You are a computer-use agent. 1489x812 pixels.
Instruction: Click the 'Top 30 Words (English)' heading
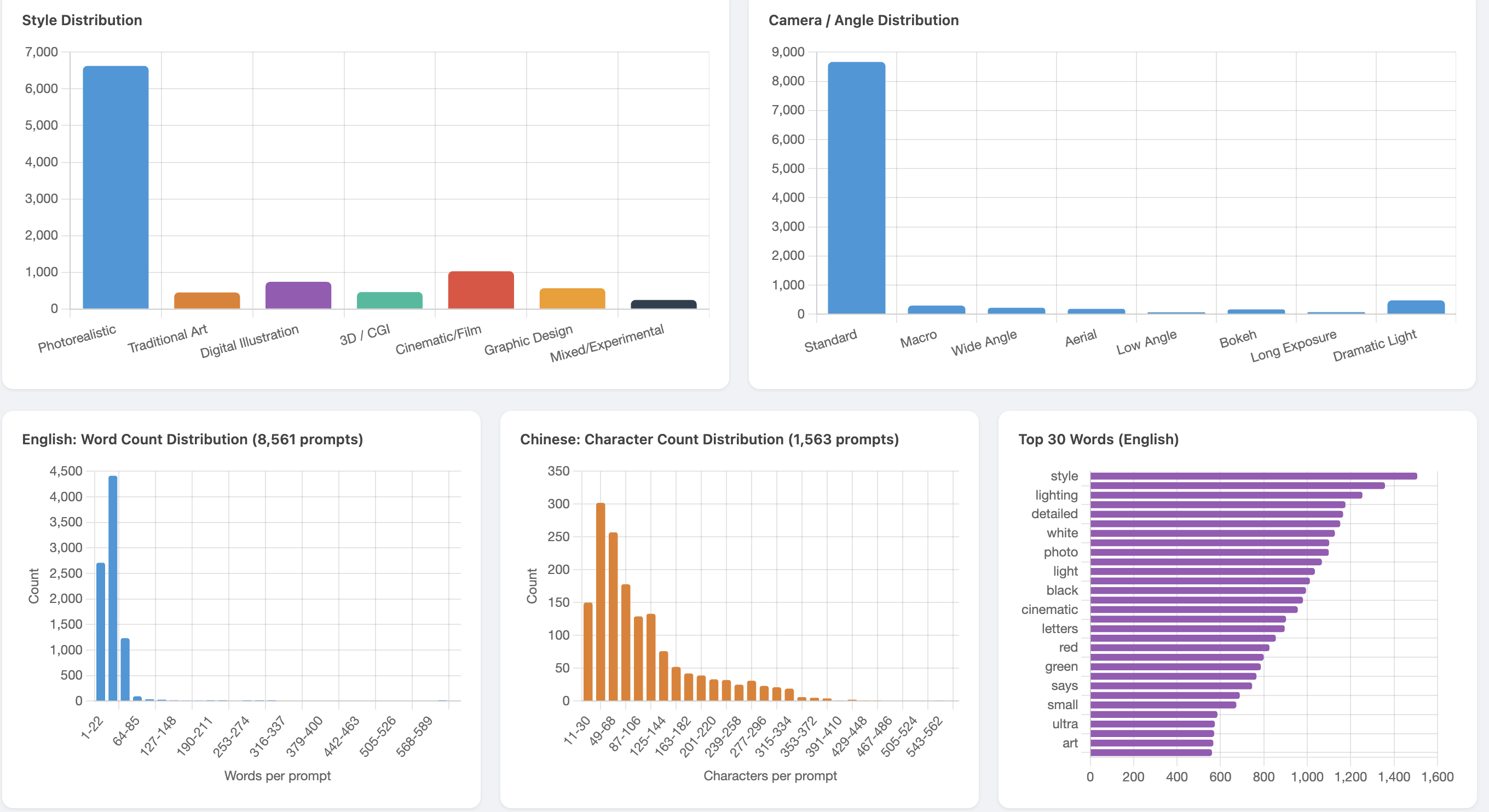1098,439
